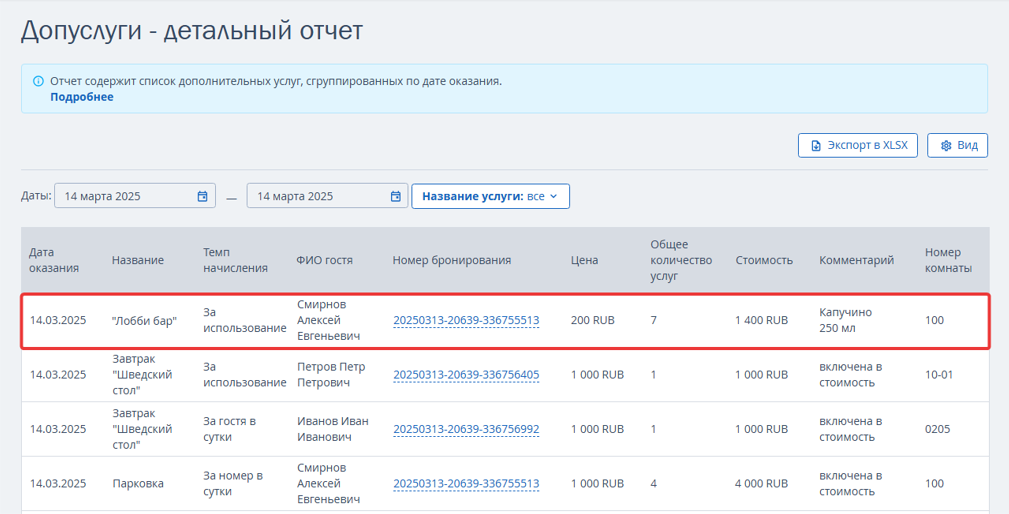Screen dimensions: 1009x514
Task: Click the 4 000 RUB cost cell
Action: coord(761,484)
